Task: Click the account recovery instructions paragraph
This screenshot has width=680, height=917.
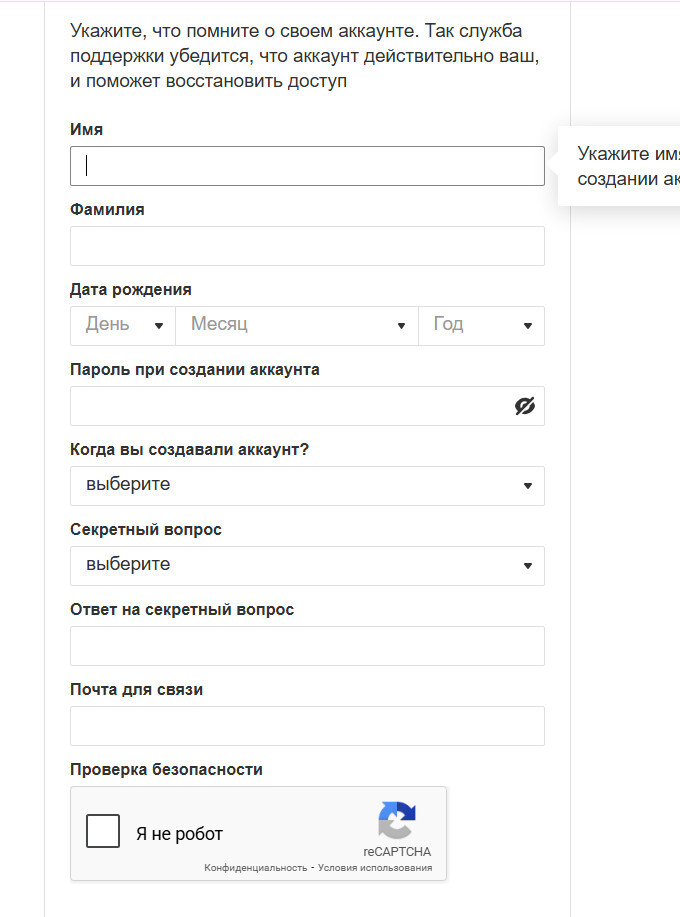Action: (305, 57)
